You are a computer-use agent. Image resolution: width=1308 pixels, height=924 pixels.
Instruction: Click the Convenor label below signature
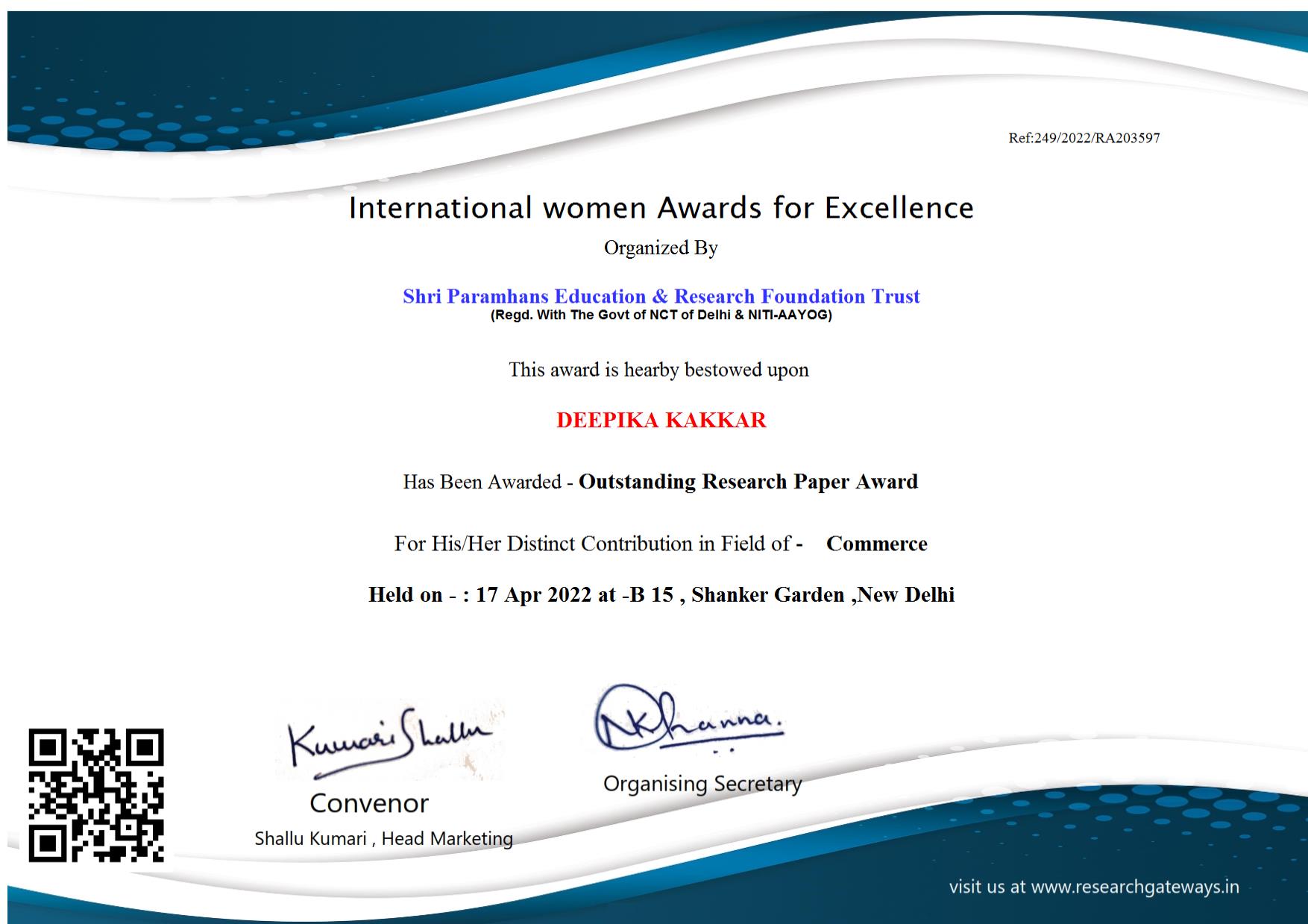click(369, 803)
